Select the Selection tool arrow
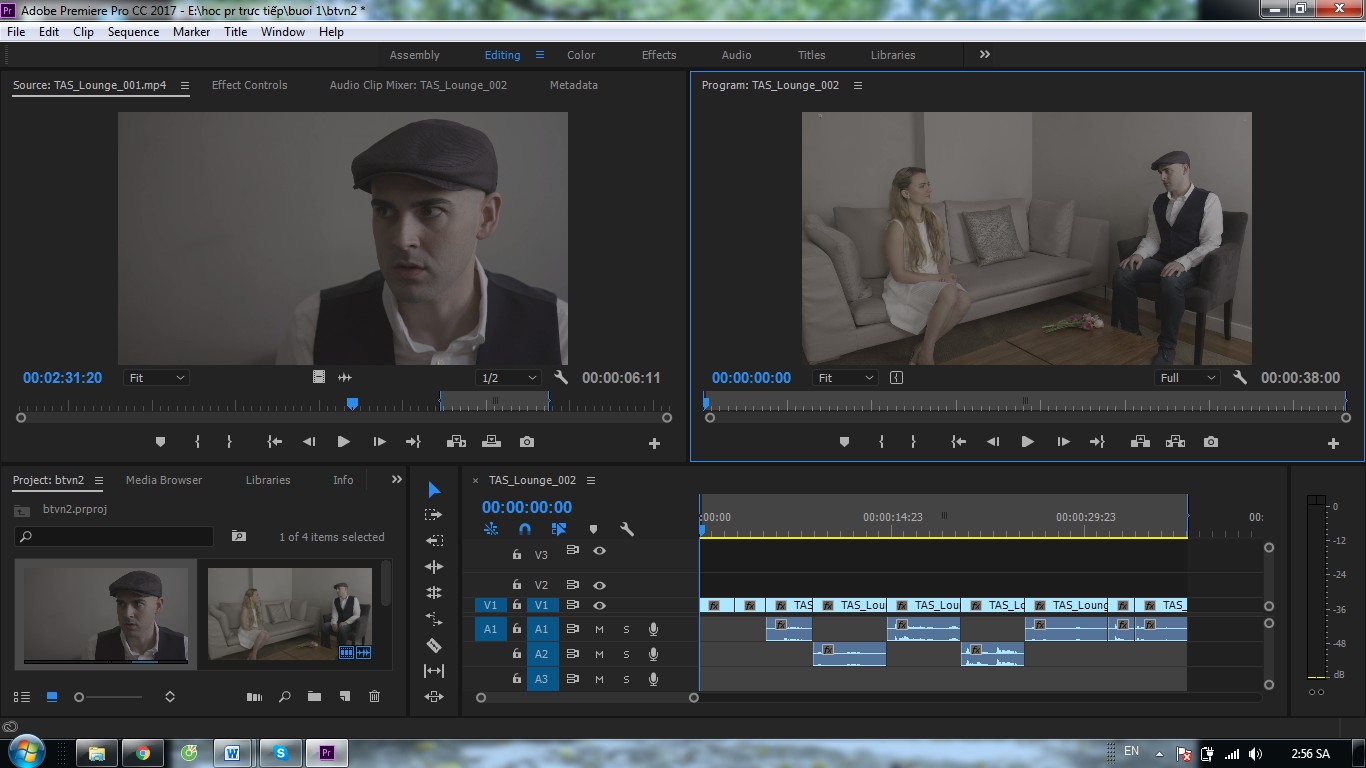This screenshot has height=768, width=1366. click(434, 489)
